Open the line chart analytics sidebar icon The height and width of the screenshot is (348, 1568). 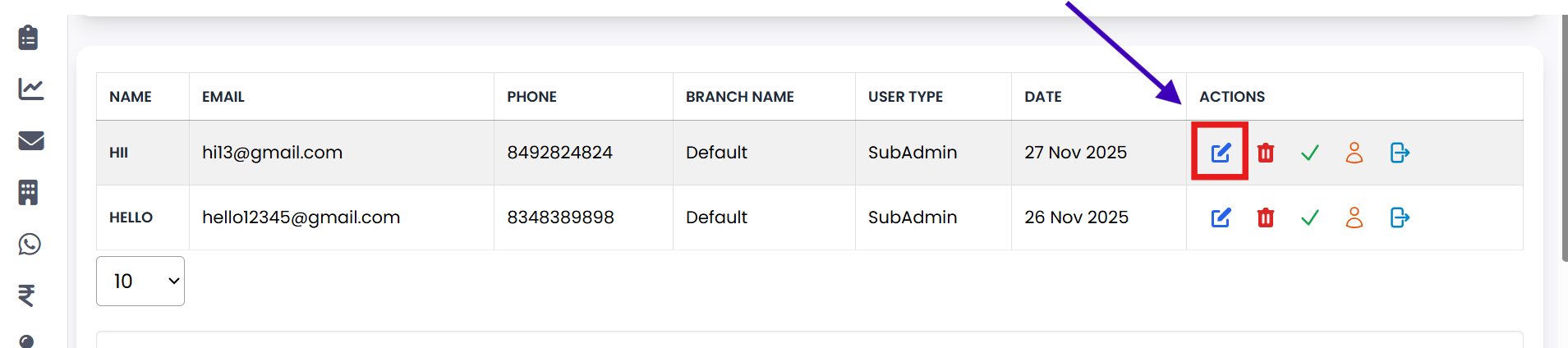coord(30,89)
